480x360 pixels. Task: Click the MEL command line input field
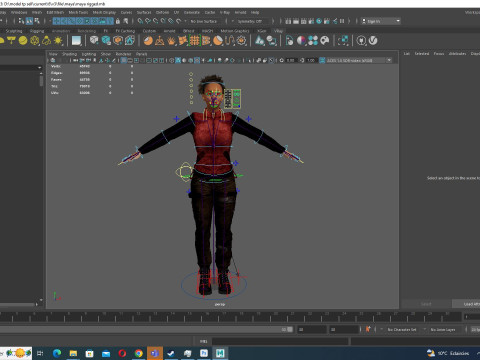(x=280, y=341)
